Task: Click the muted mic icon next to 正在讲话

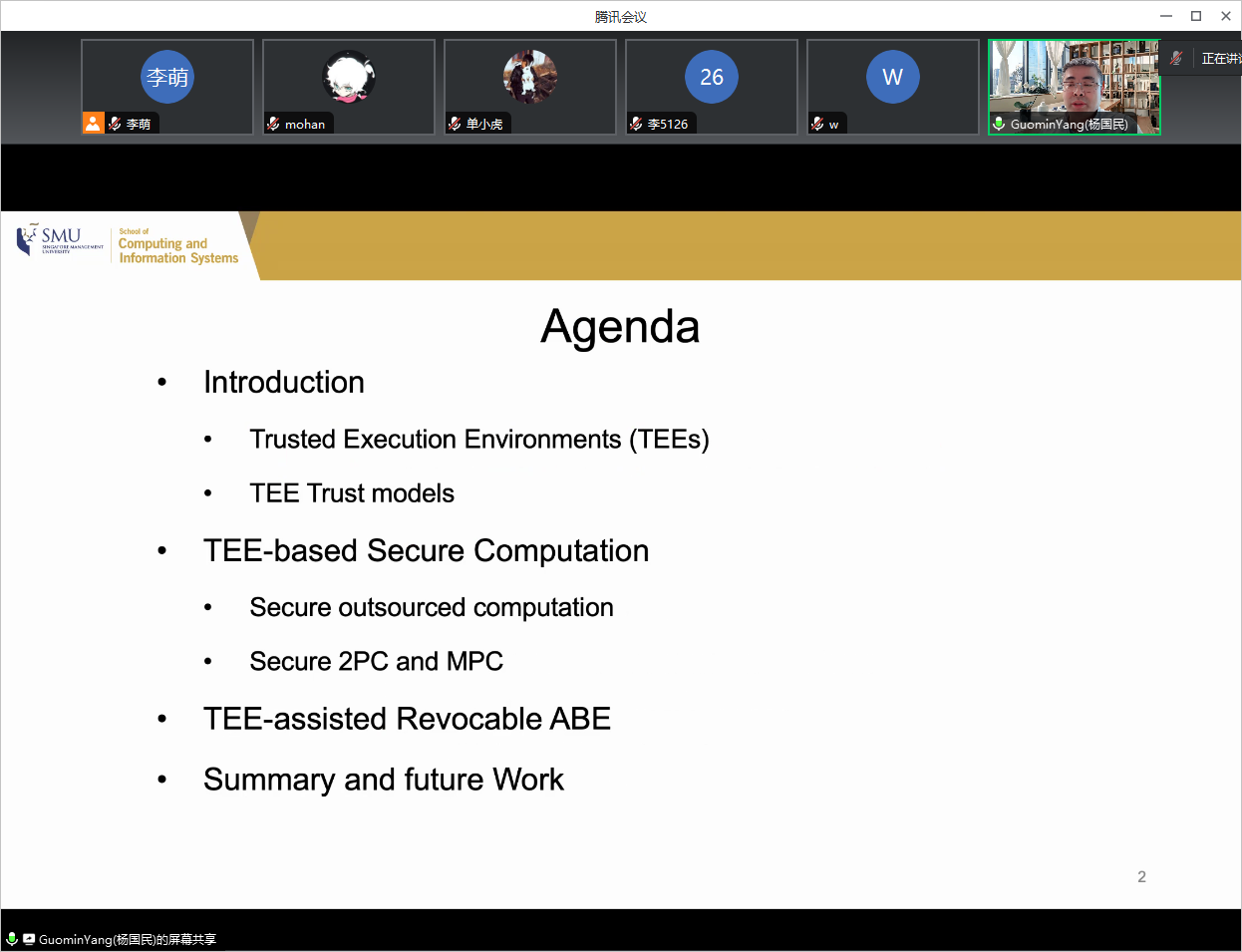Action: click(1176, 59)
